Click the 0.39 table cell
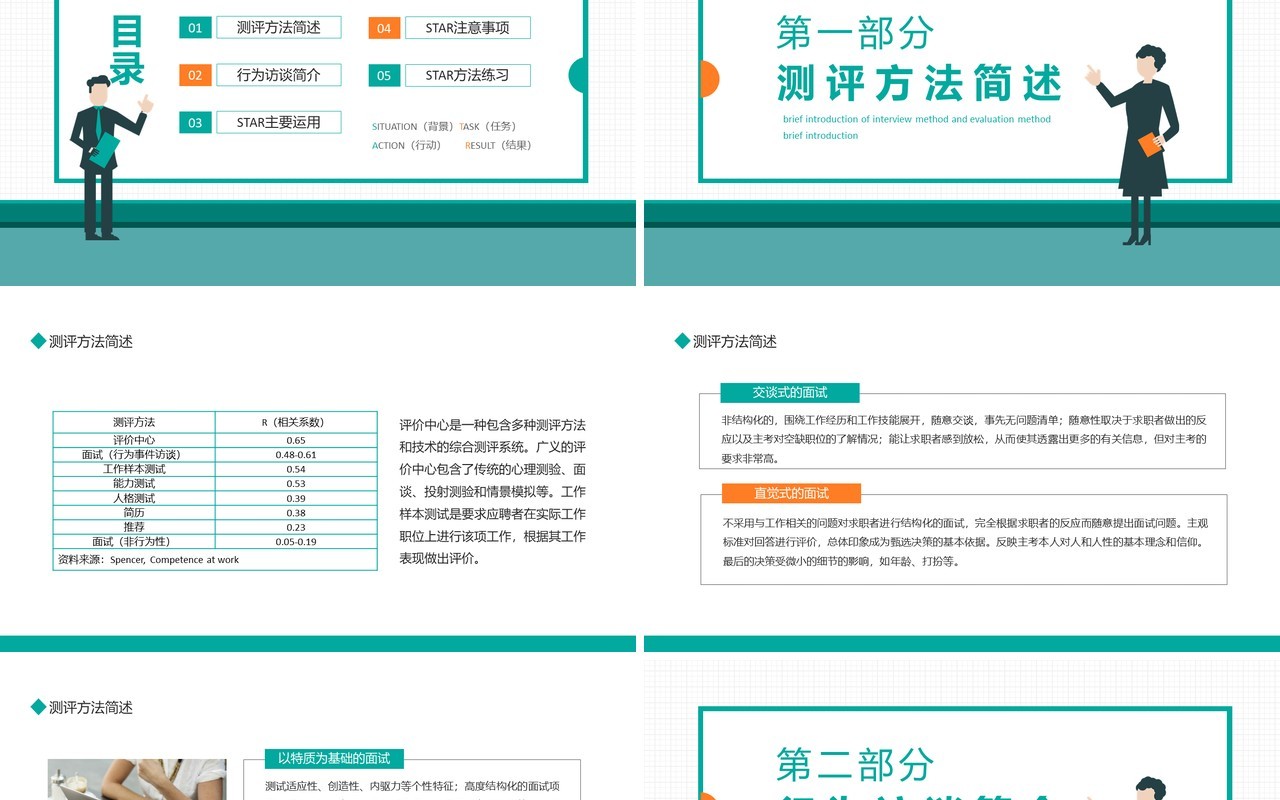Image resolution: width=1280 pixels, height=800 pixels. tap(296, 498)
